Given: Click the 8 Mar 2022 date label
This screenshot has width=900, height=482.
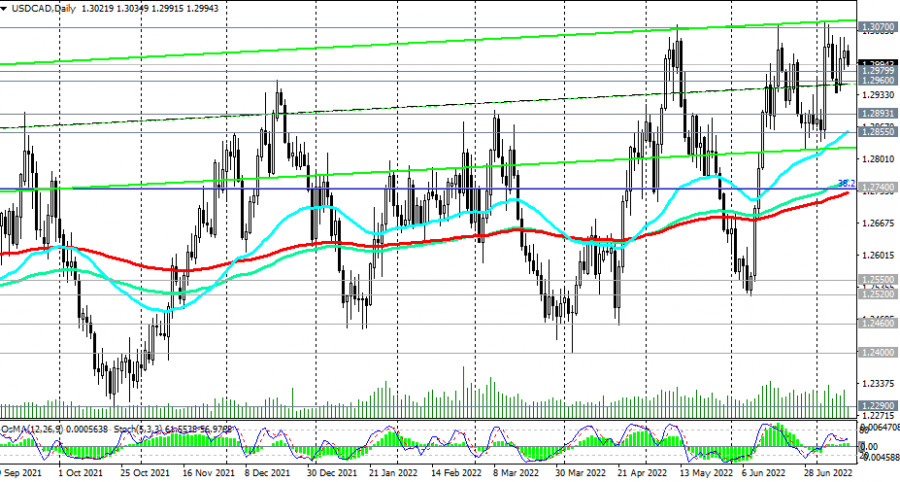Looking at the screenshot, I should [515, 473].
